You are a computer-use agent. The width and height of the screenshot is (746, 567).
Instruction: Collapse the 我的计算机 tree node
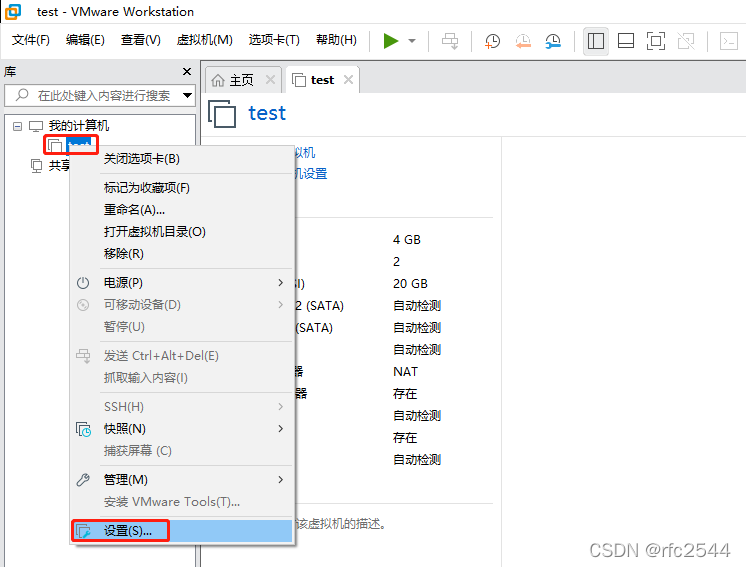[x=18, y=126]
